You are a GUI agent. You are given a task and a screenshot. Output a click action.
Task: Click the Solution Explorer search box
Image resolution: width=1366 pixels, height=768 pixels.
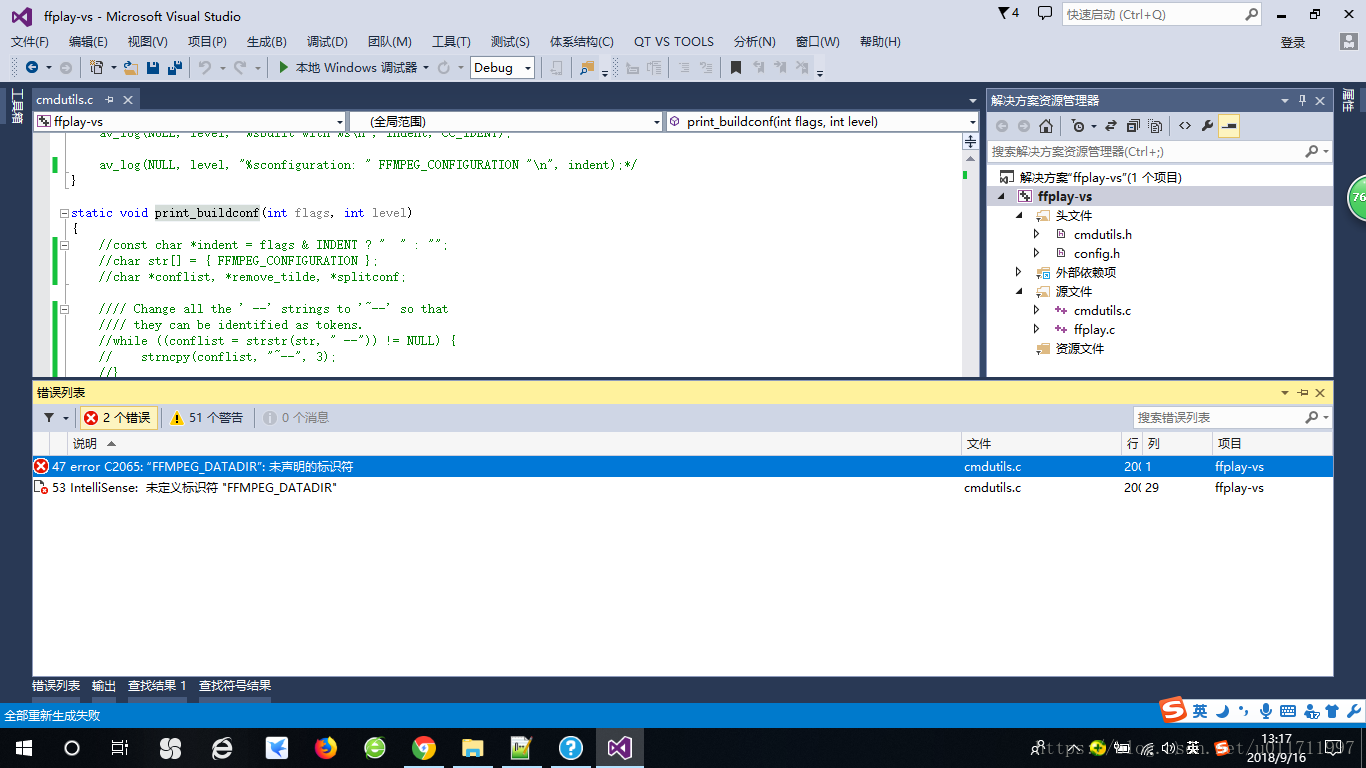(x=1145, y=152)
